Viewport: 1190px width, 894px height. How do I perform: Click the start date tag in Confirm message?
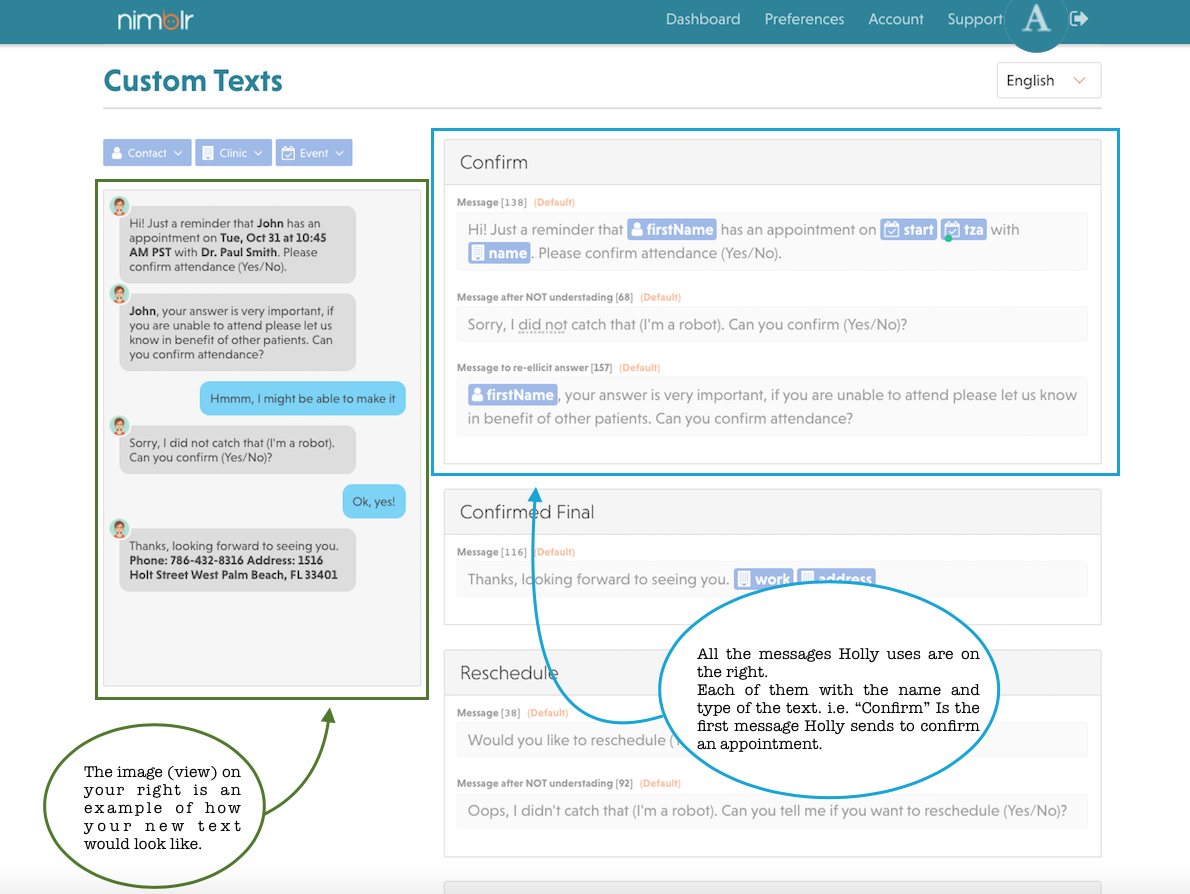[x=908, y=229]
